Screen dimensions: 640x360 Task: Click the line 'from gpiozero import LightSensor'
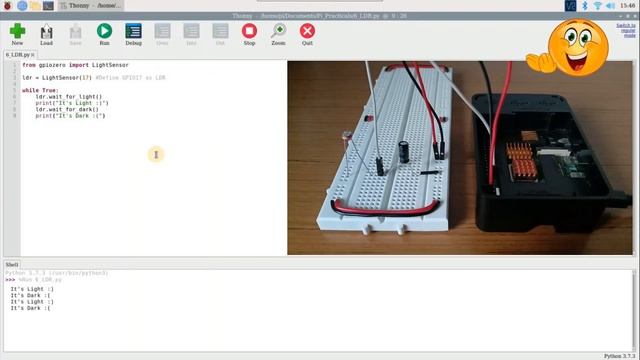point(76,65)
